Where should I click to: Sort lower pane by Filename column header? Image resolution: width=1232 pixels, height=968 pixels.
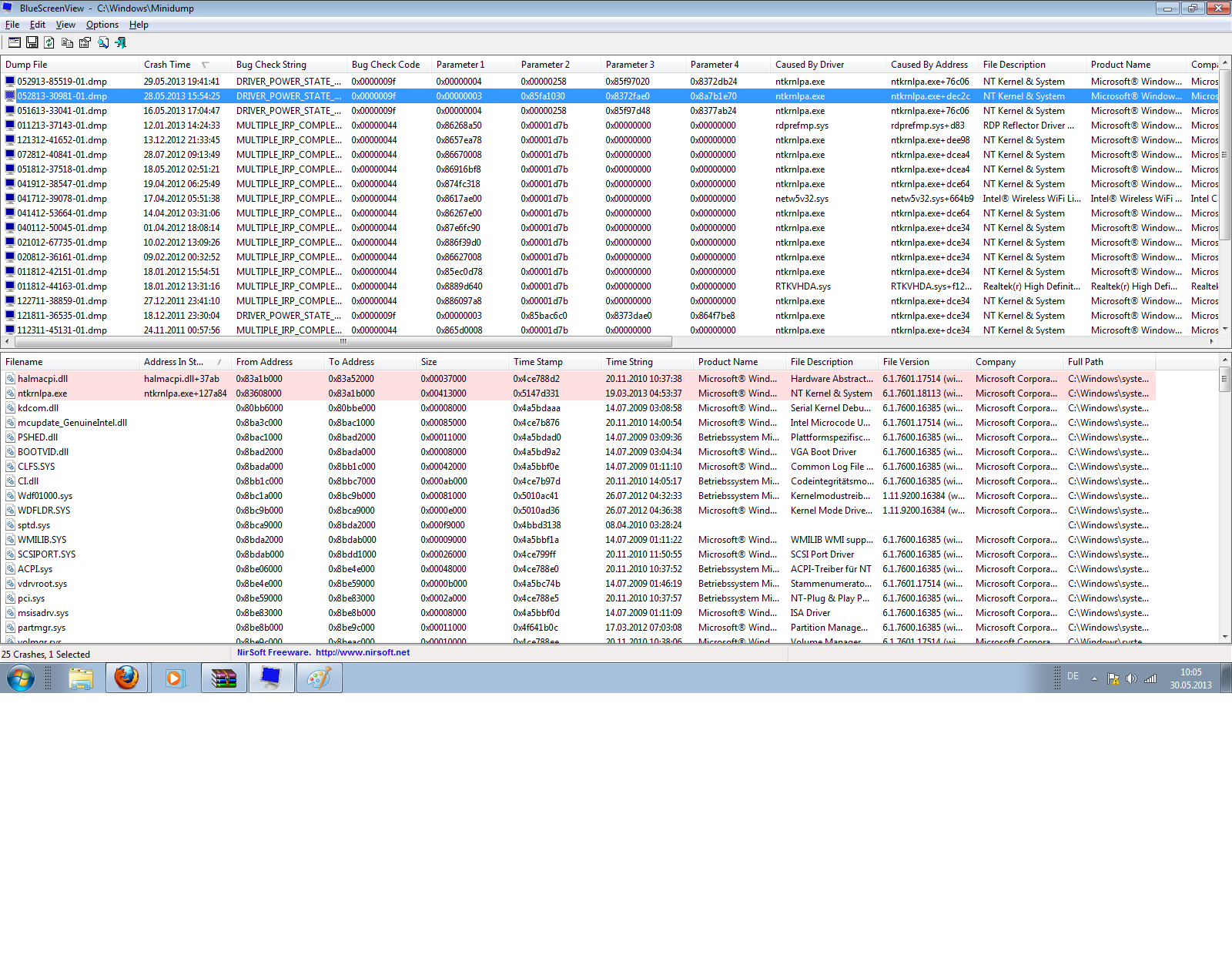[x=70, y=362]
